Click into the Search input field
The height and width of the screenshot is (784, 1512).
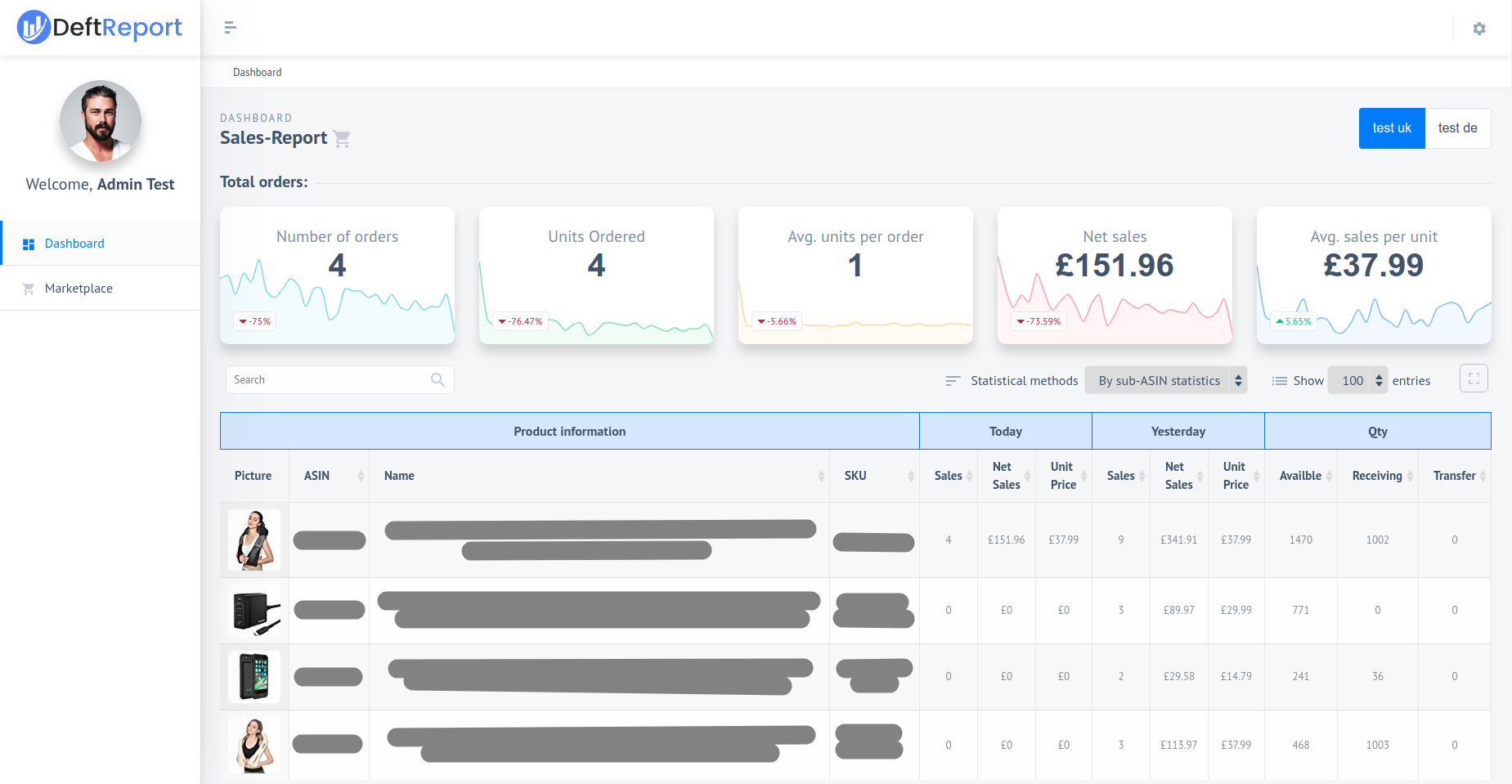[327, 379]
